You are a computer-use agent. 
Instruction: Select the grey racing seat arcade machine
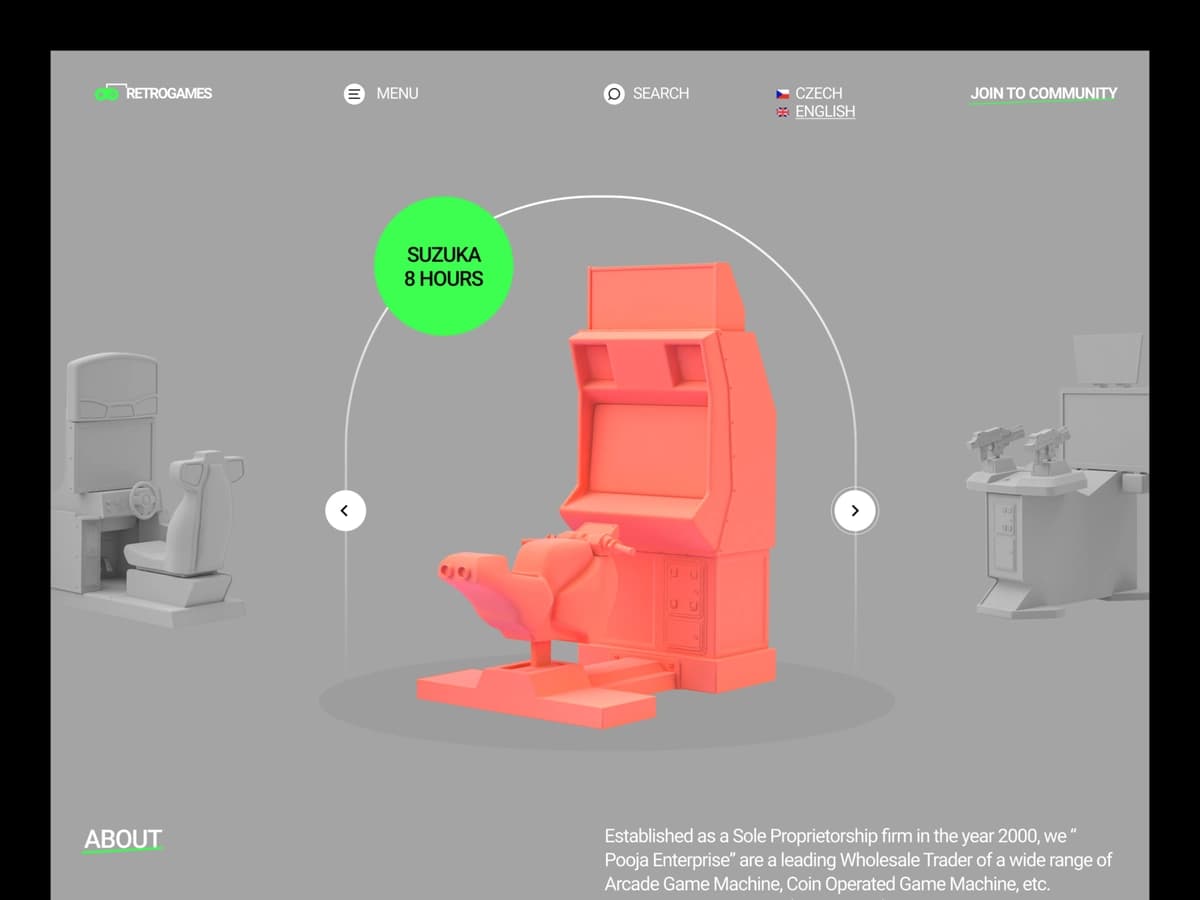click(148, 489)
